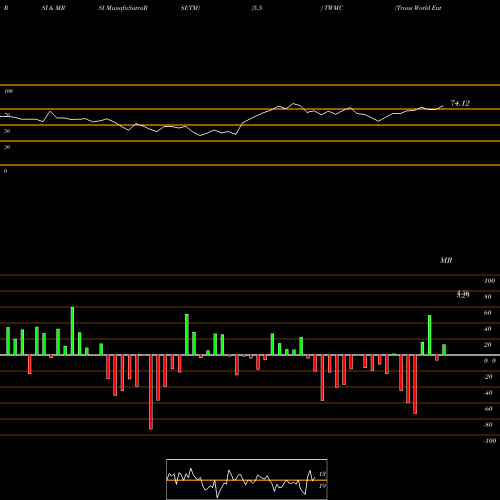Screen dimensions: 500x500
Task: Click the '19' label in mini chart
Action: (x=322, y=486)
